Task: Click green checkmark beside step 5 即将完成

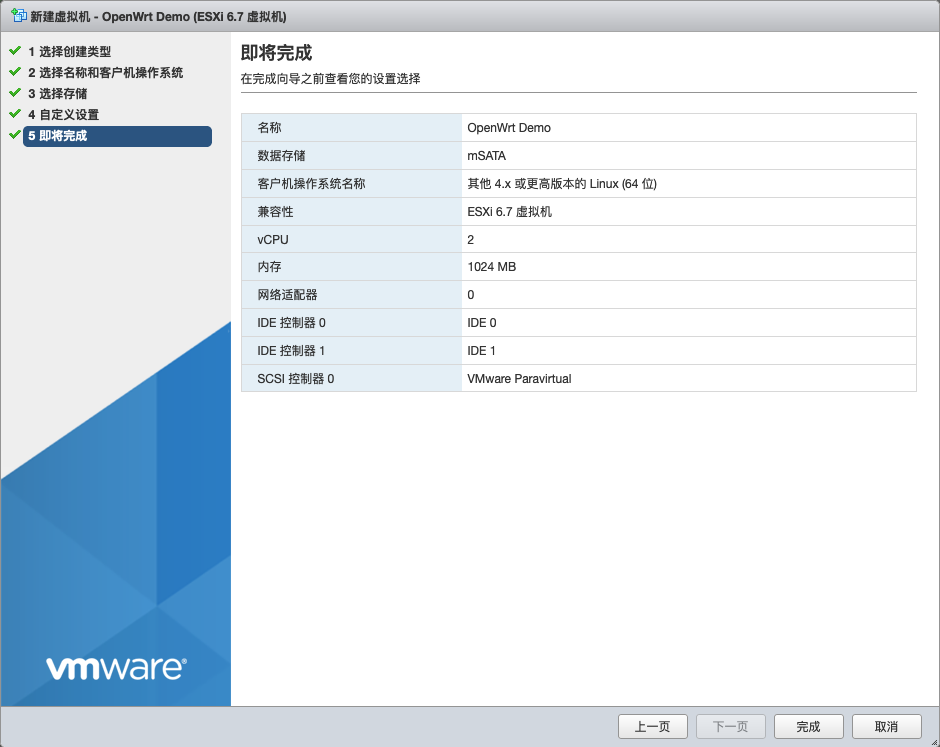Action: (15, 134)
